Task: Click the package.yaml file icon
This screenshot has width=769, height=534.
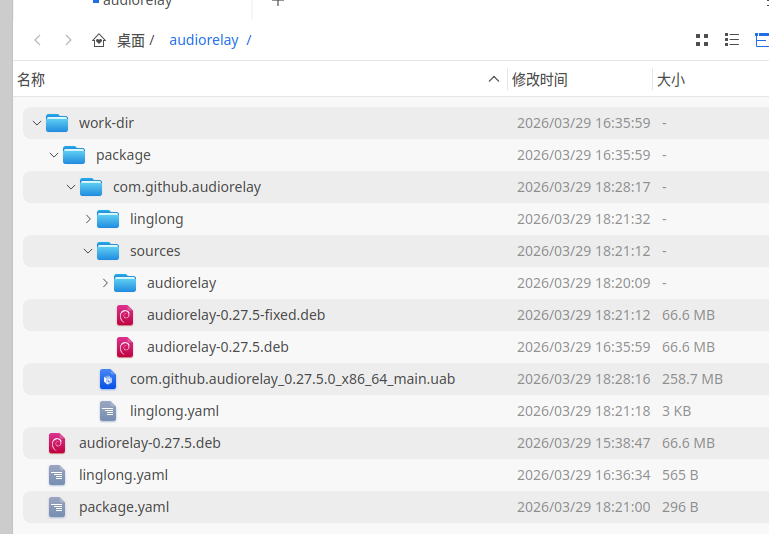Action: pos(57,507)
